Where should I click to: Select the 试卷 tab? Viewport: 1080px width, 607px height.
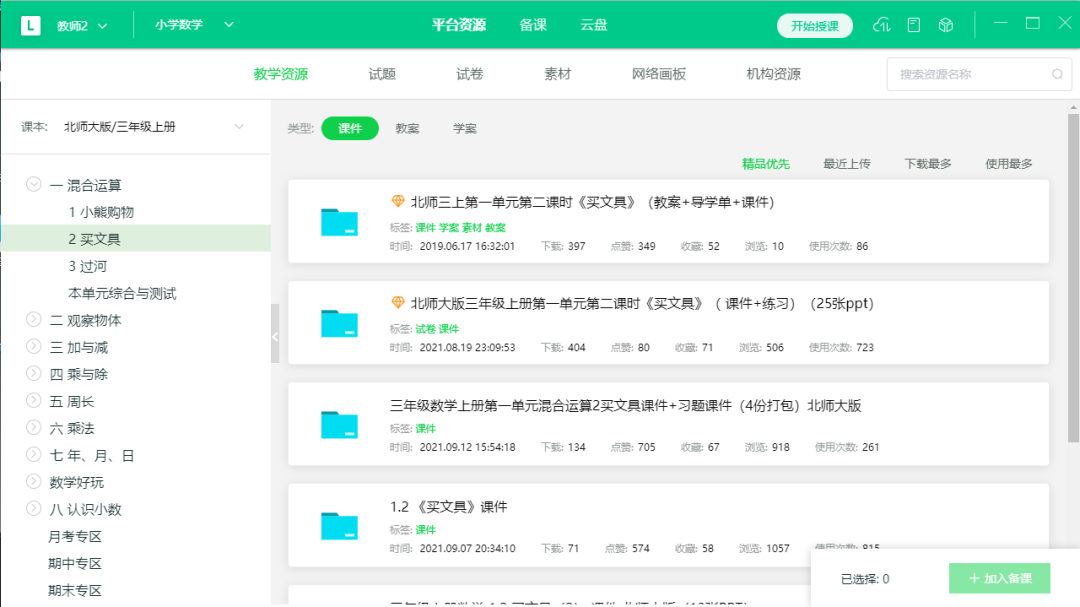pos(470,74)
